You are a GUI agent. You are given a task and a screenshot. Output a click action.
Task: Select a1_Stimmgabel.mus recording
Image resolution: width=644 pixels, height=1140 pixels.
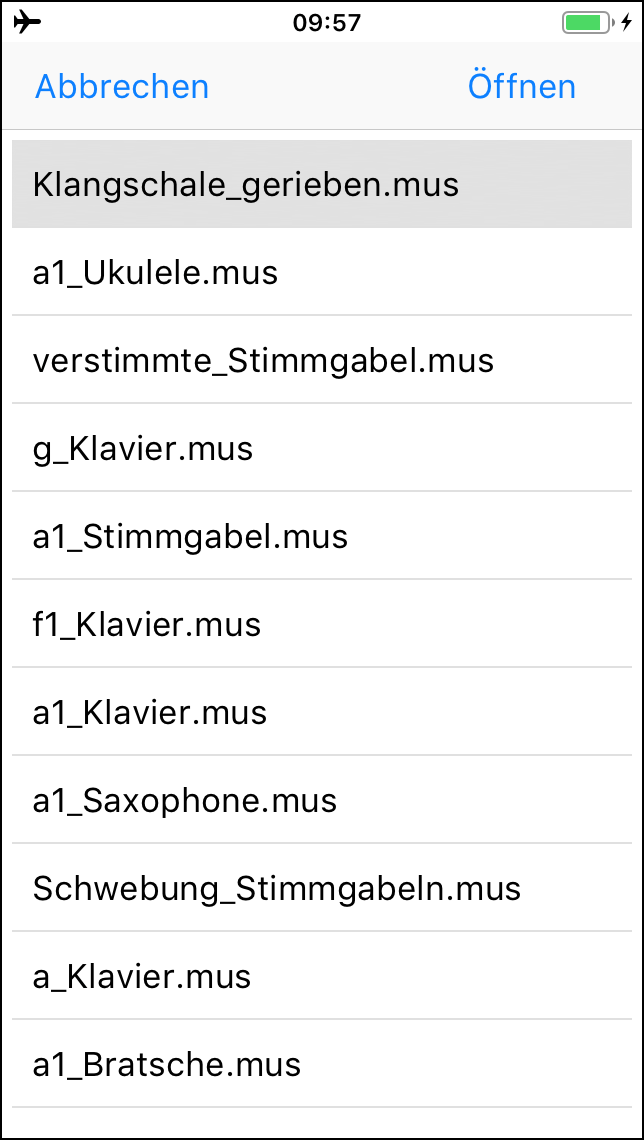point(322,537)
